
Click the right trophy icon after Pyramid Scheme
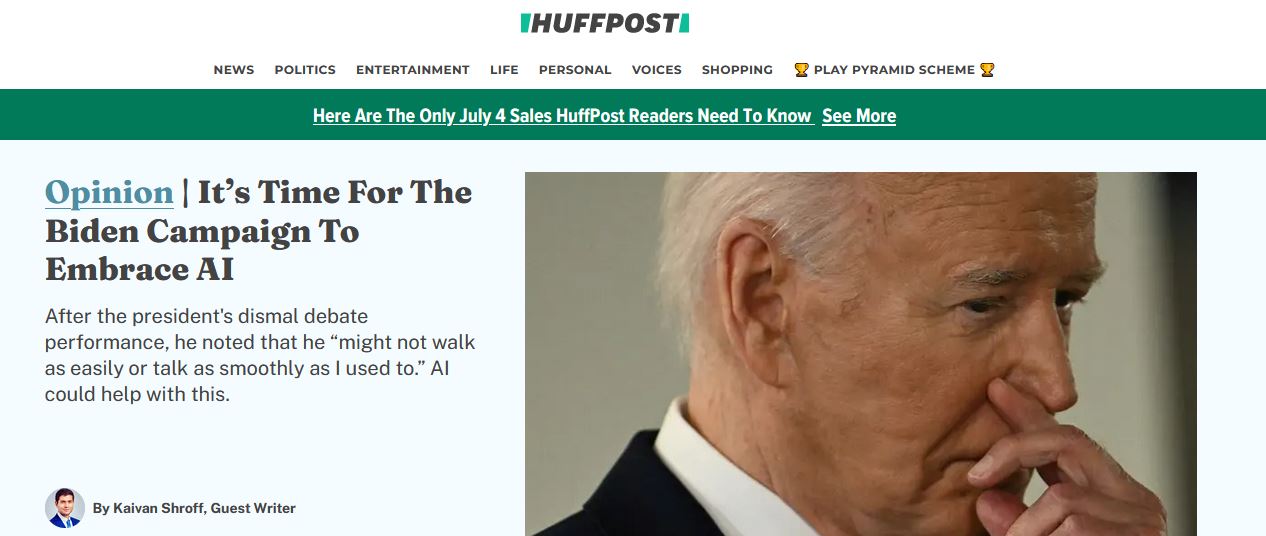(987, 70)
